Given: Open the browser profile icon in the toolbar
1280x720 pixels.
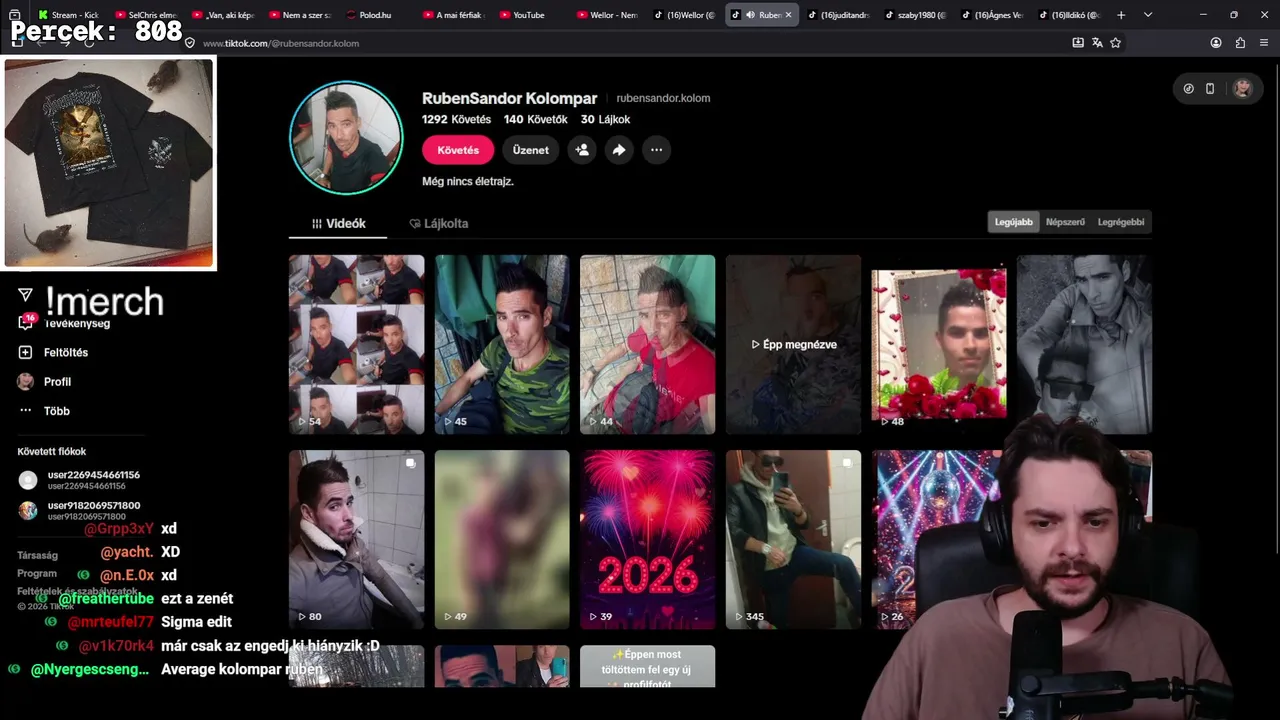Looking at the screenshot, I should click(x=1216, y=43).
